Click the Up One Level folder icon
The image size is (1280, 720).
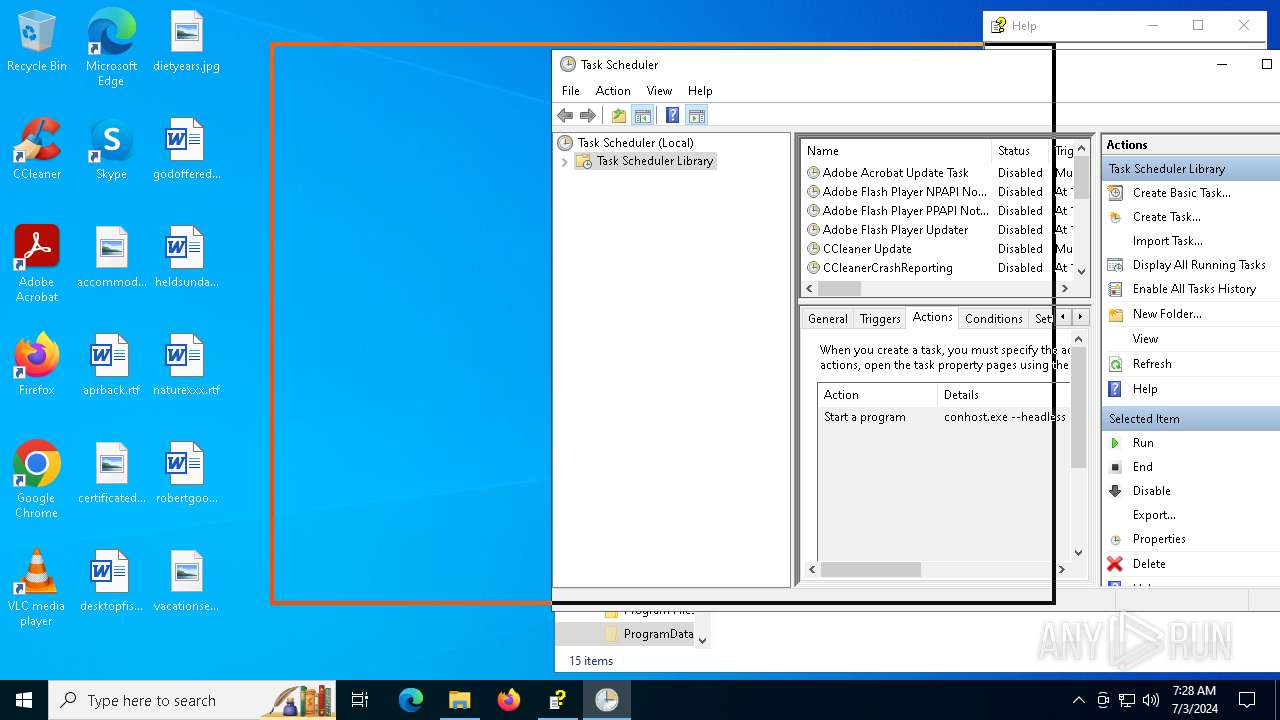click(619, 116)
